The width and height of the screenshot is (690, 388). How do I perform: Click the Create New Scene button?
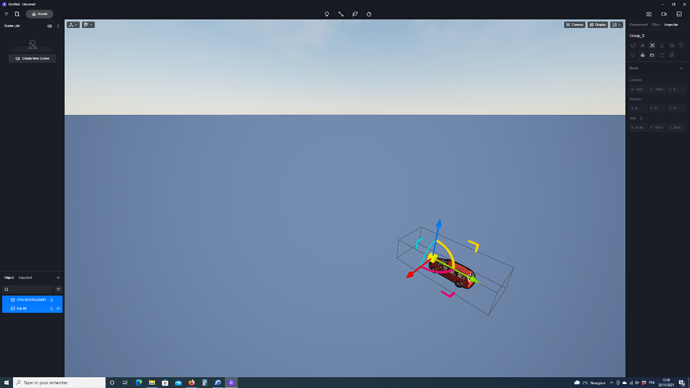pyautogui.click(x=32, y=59)
